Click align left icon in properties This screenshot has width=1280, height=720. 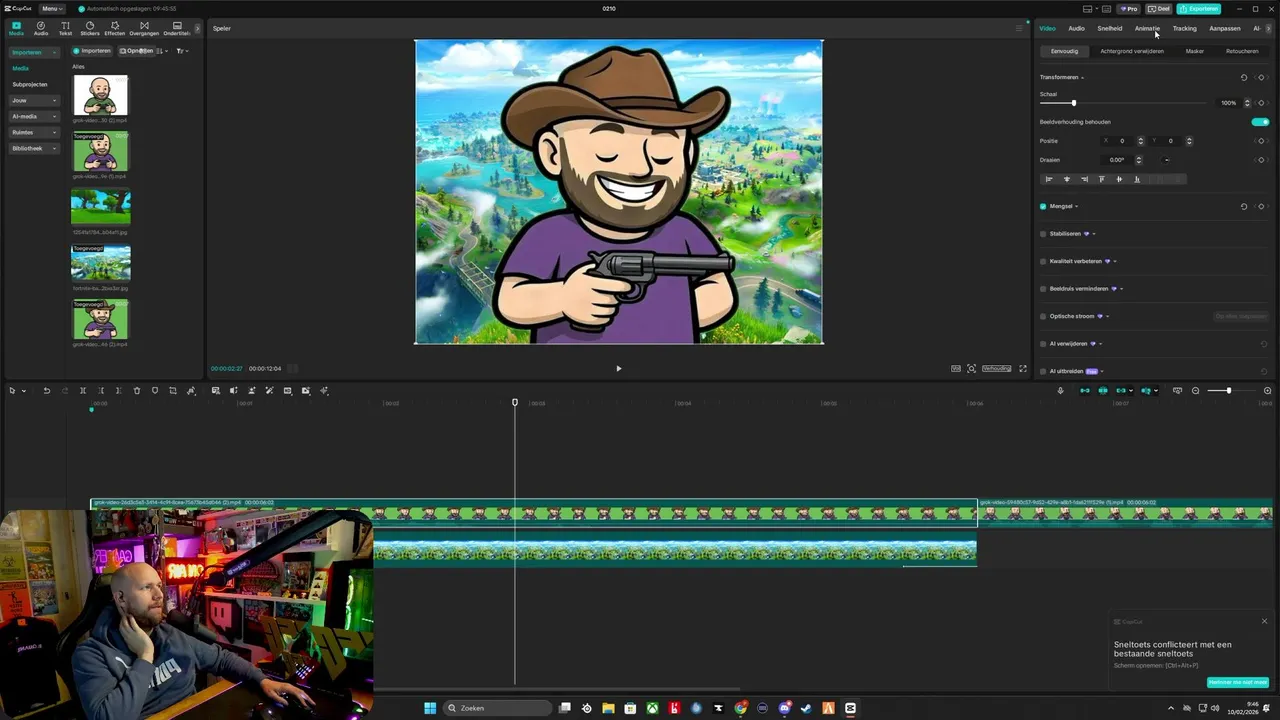click(x=1049, y=179)
